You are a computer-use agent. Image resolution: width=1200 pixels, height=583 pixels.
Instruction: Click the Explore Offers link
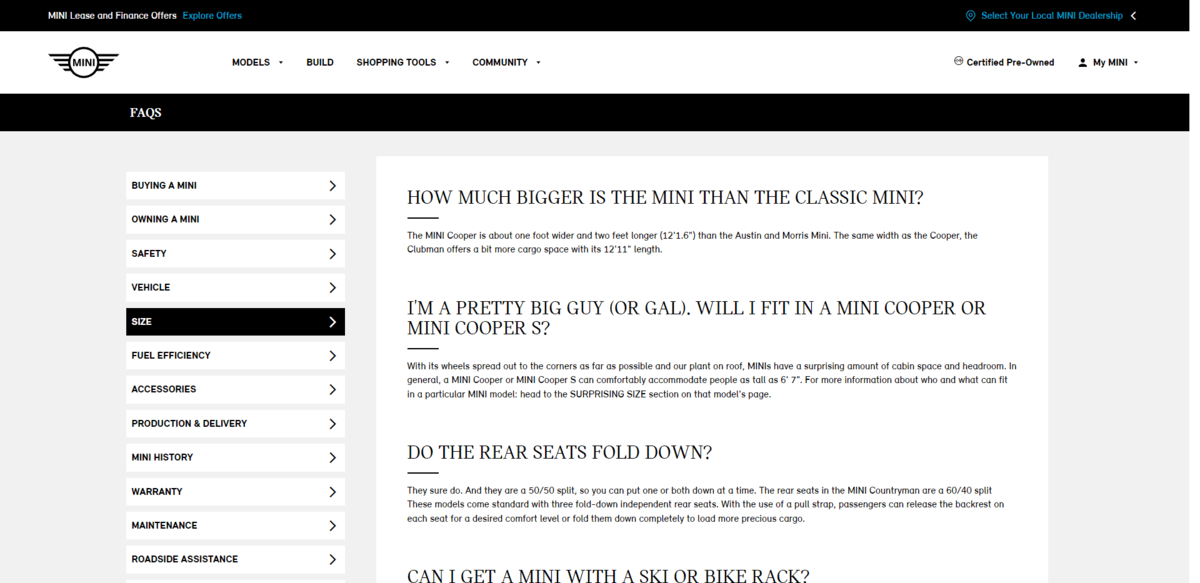click(x=212, y=16)
